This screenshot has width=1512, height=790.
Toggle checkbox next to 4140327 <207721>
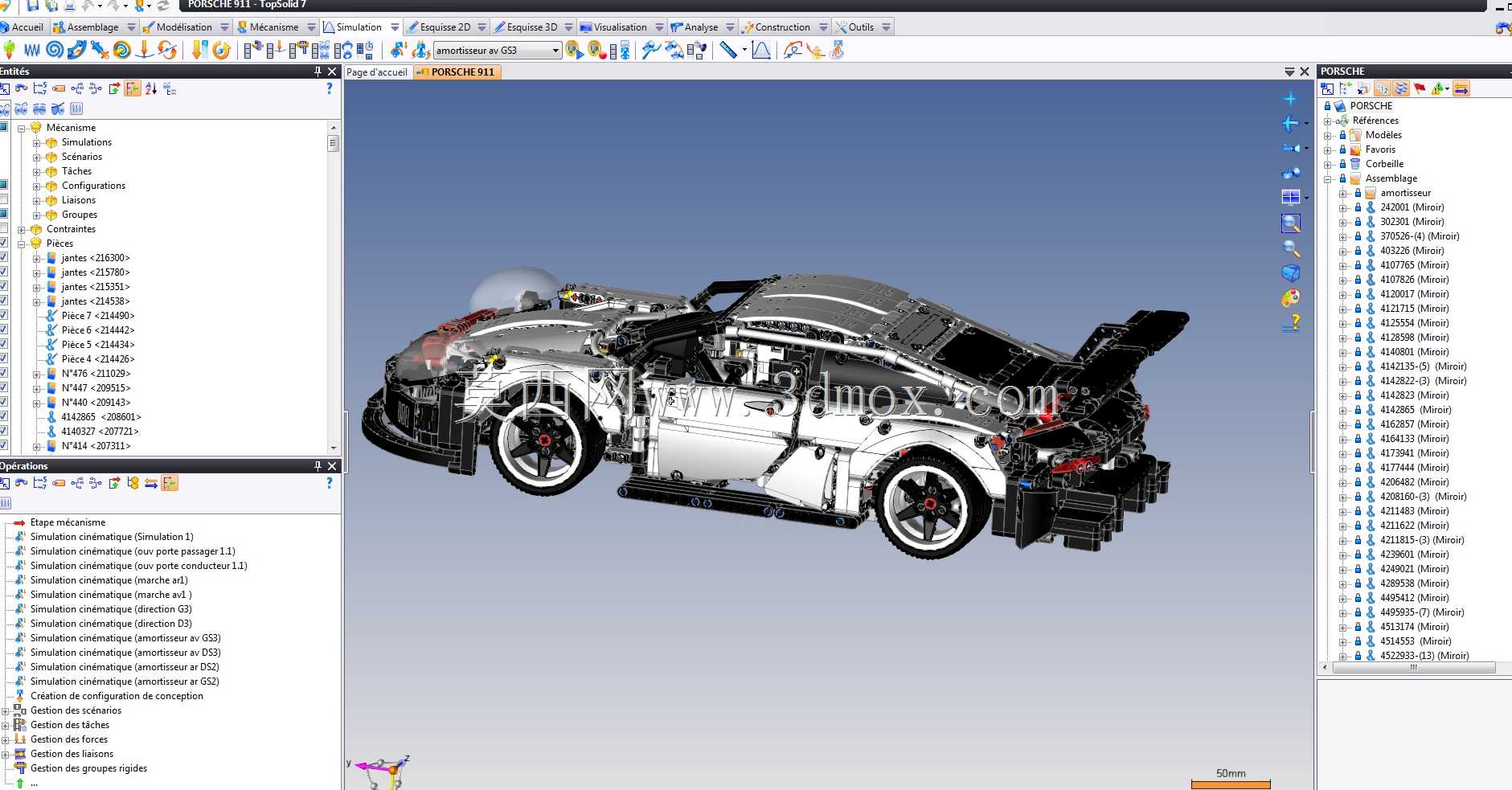point(4,431)
